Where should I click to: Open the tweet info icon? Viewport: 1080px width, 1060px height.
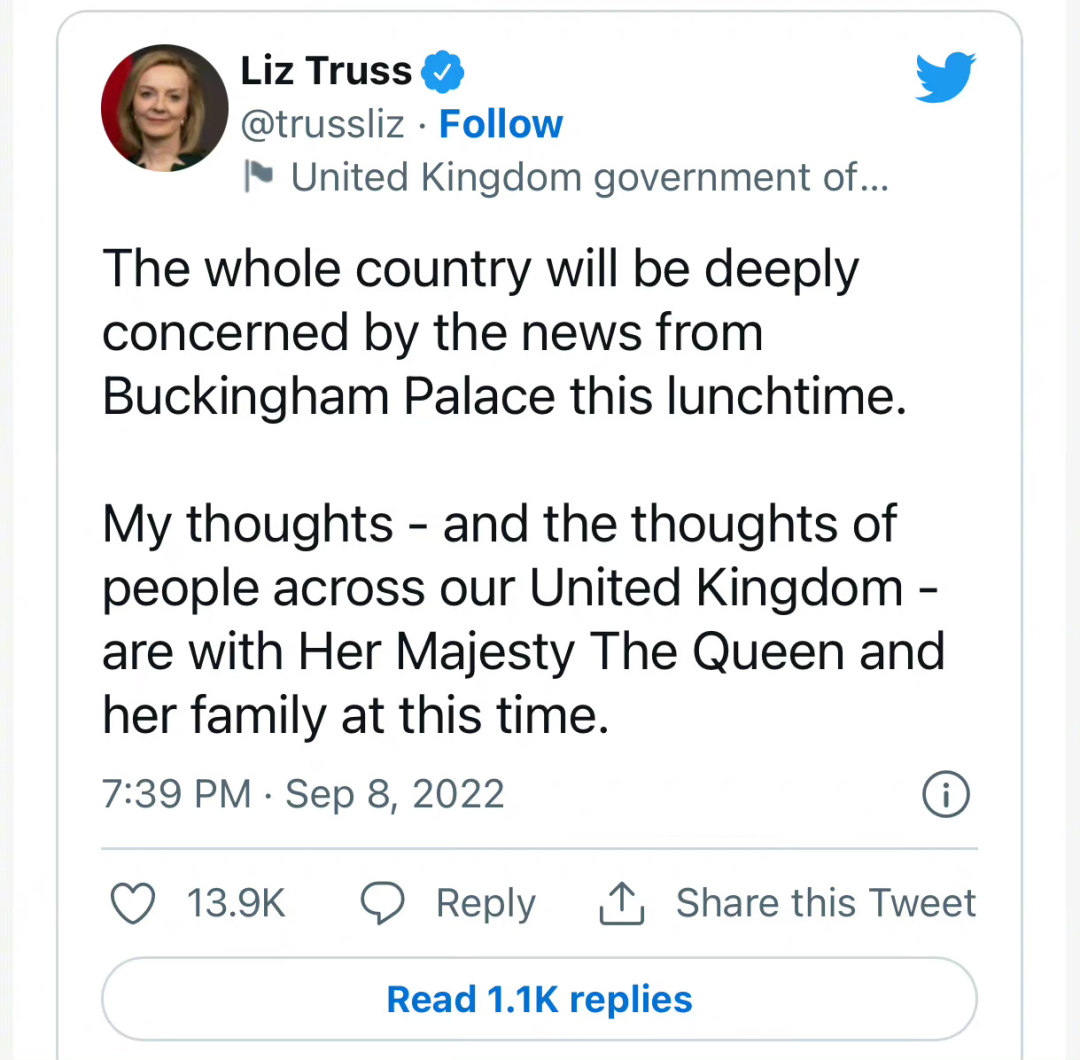tap(944, 795)
